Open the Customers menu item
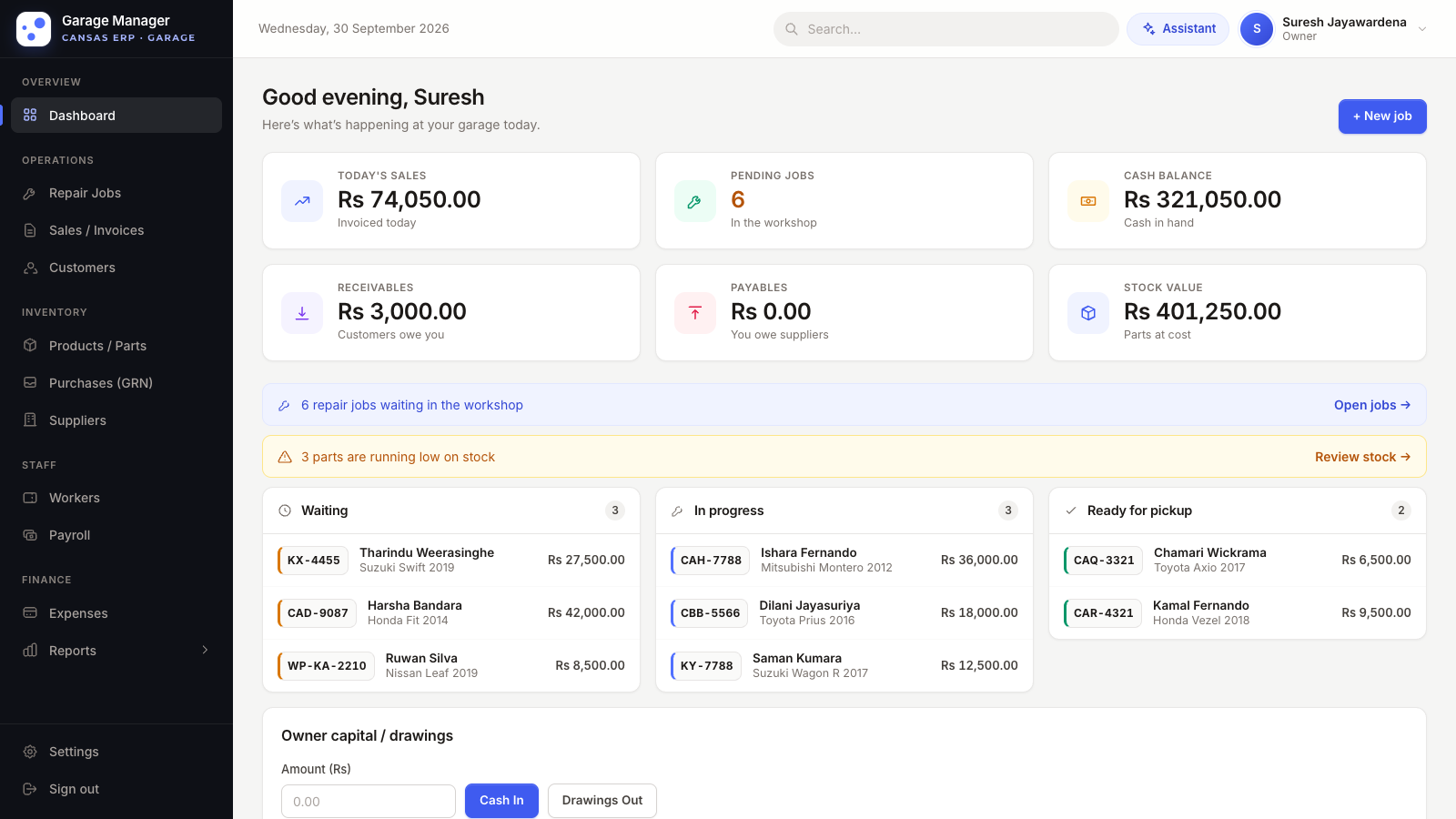 pyautogui.click(x=116, y=268)
